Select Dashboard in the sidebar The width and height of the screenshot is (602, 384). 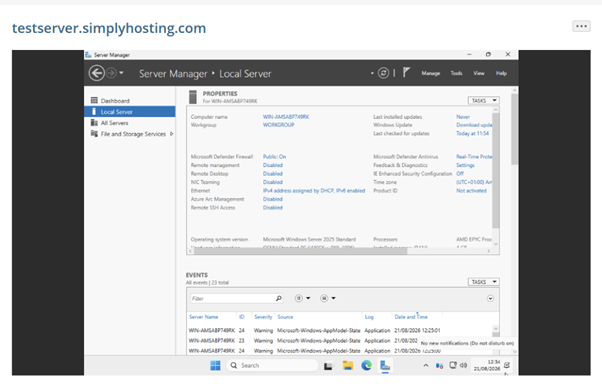130,101
